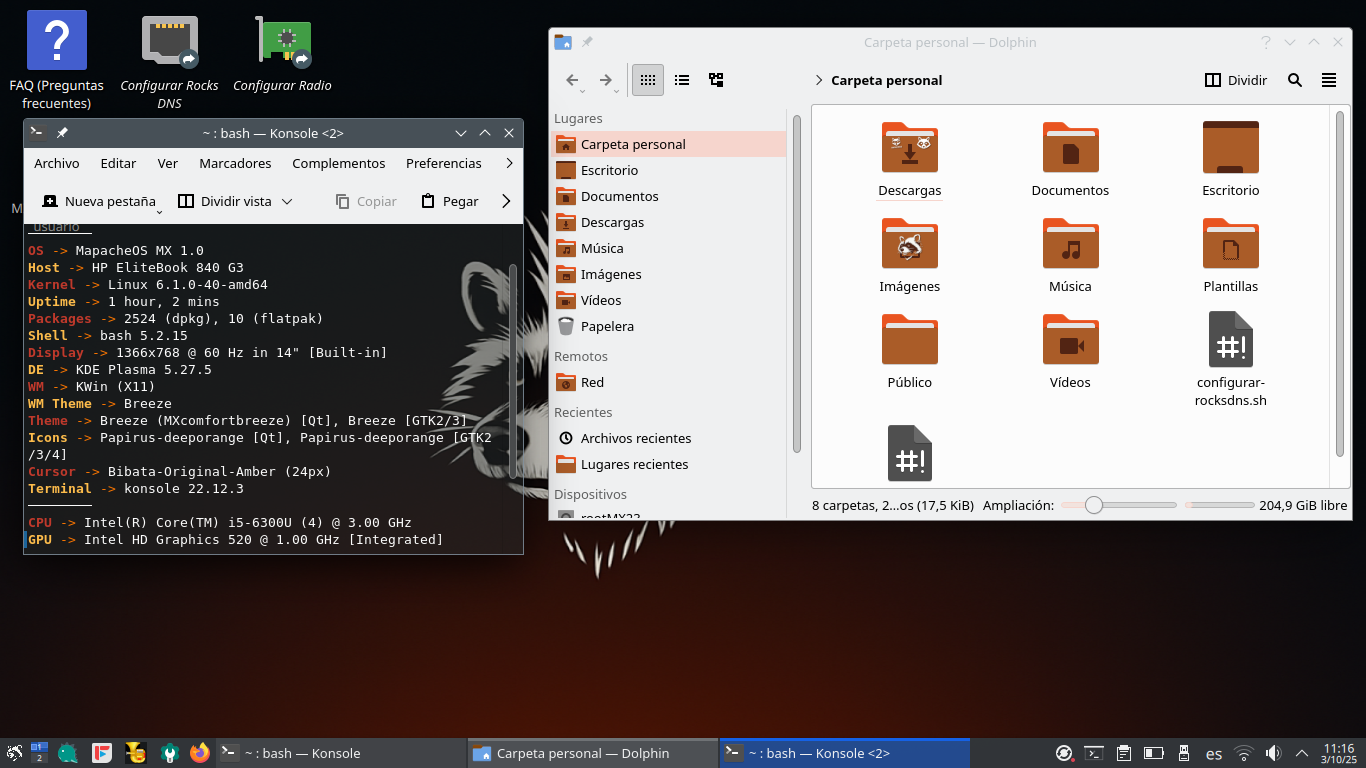Adjust the Ampliación zoom slider in Dolphin
Image resolution: width=1366 pixels, height=768 pixels.
pyautogui.click(x=1119, y=505)
